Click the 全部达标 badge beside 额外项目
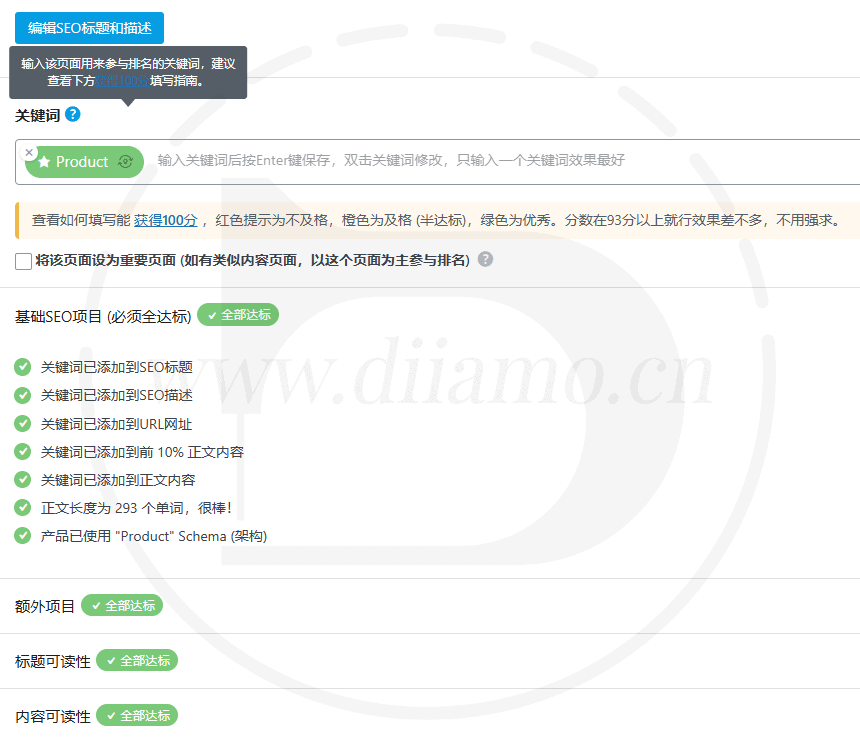 (122, 606)
